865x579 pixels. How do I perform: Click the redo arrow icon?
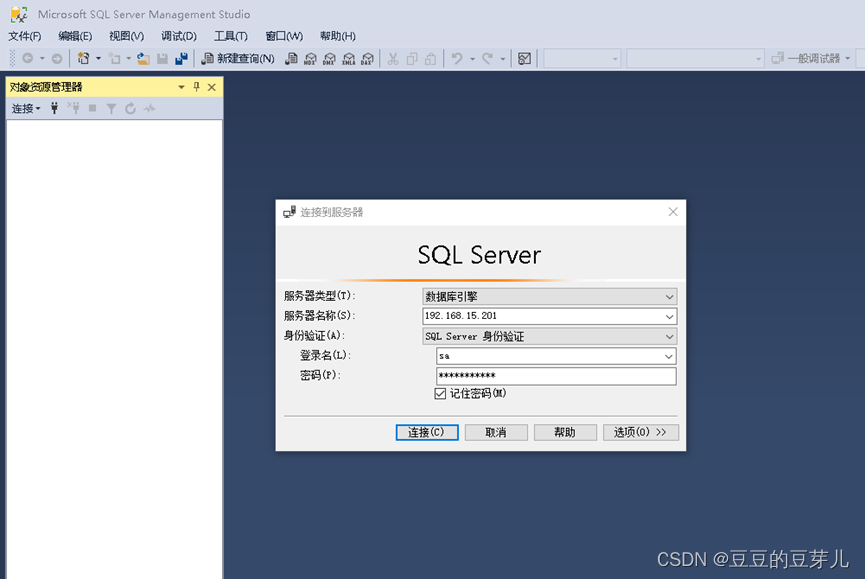[488, 58]
